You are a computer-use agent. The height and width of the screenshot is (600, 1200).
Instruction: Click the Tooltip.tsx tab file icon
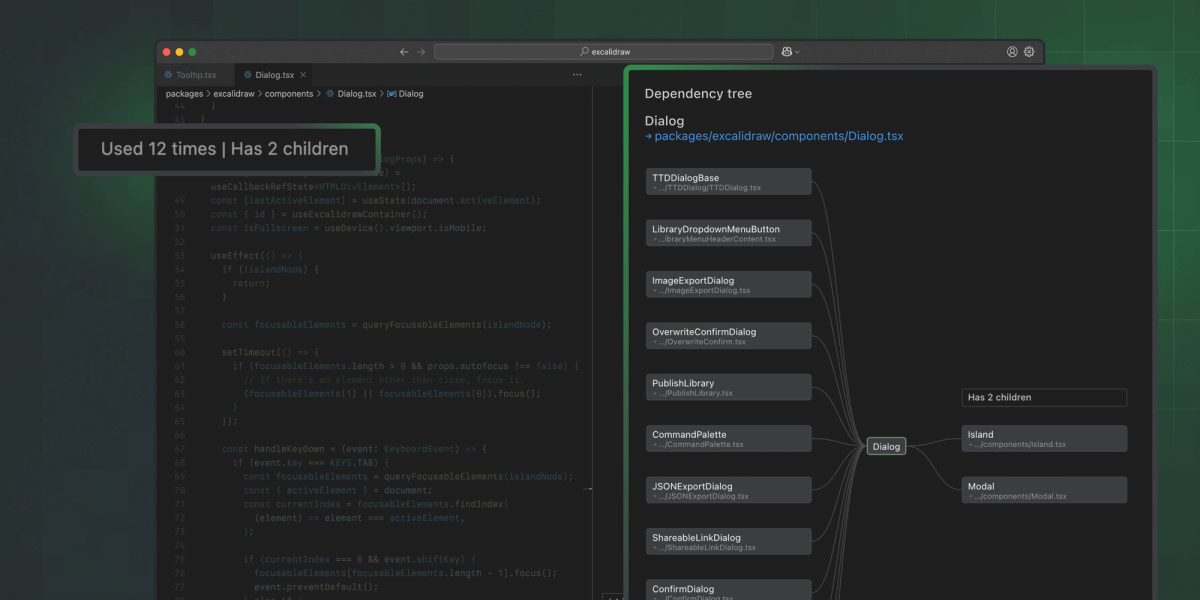[168, 75]
